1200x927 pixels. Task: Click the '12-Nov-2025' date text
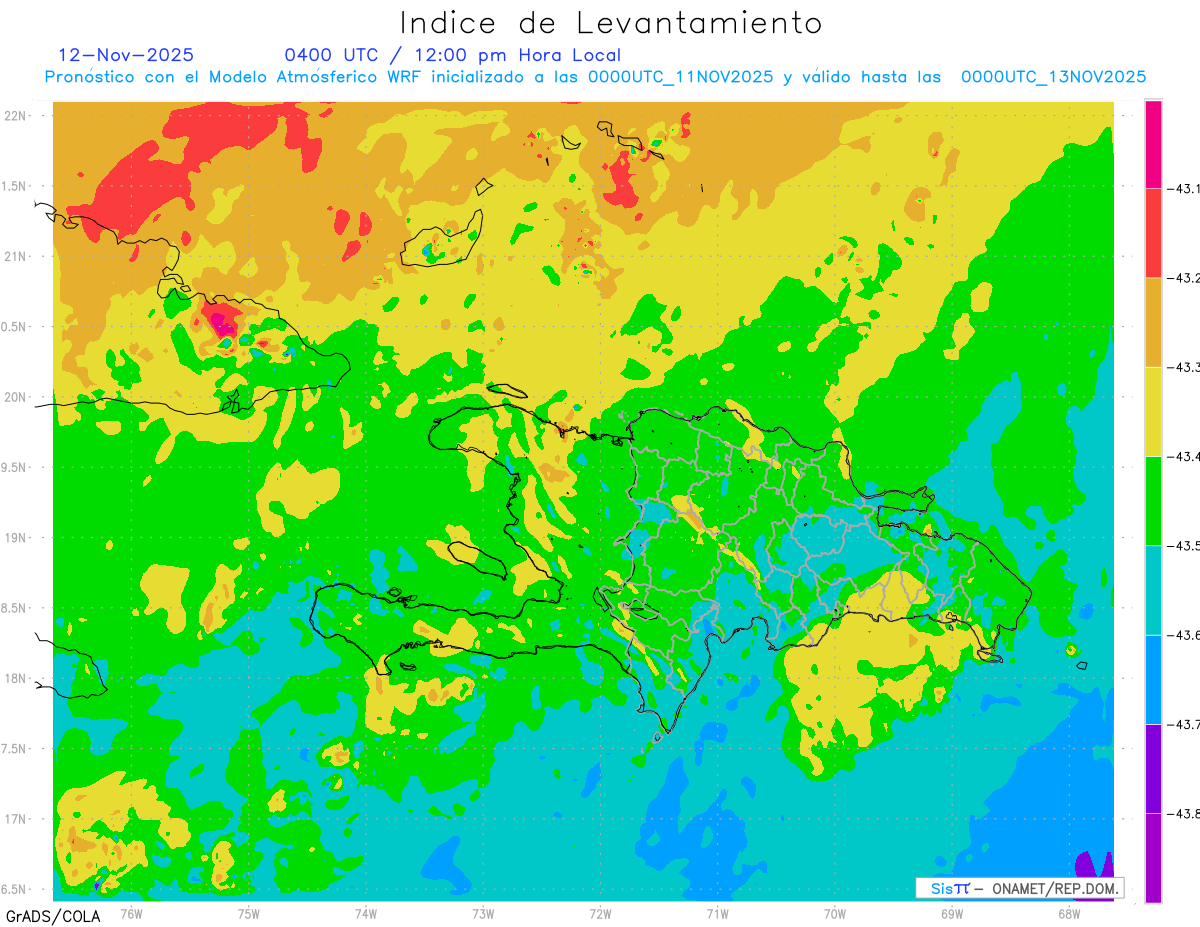[x=126, y=55]
